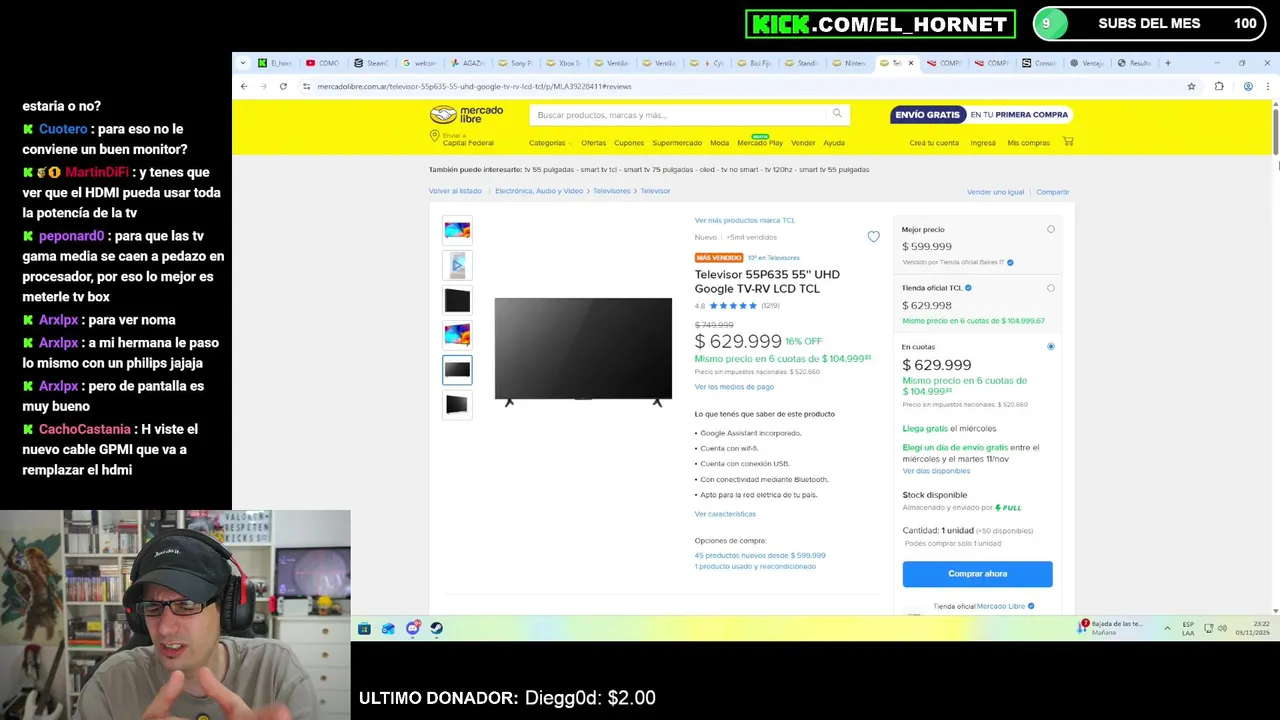Click the weather notification widget in taskbar
This screenshot has height=720, width=1280.
pos(1110,627)
